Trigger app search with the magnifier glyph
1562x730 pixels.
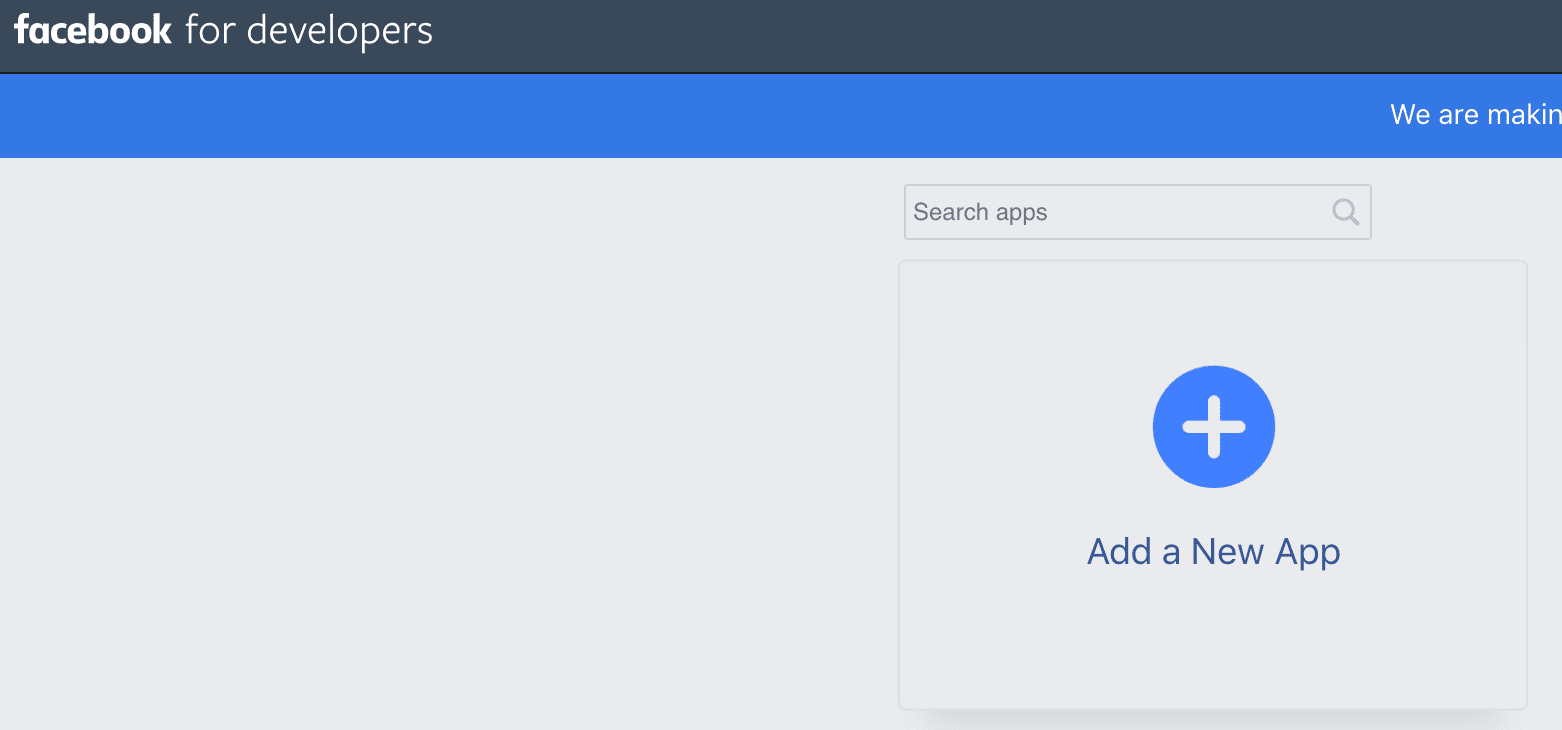point(1344,212)
